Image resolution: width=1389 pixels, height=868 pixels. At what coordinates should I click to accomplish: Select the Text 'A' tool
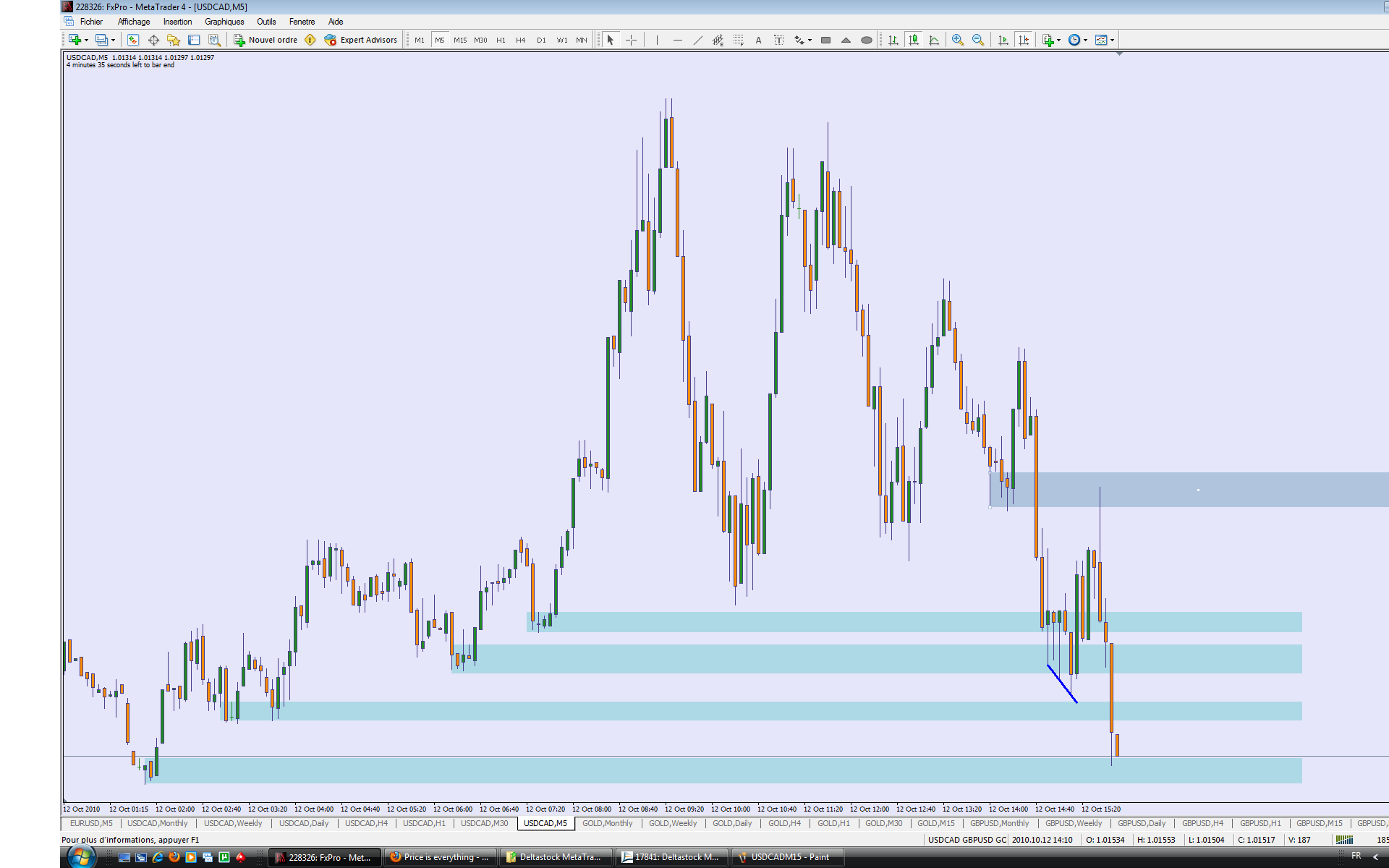[x=758, y=40]
